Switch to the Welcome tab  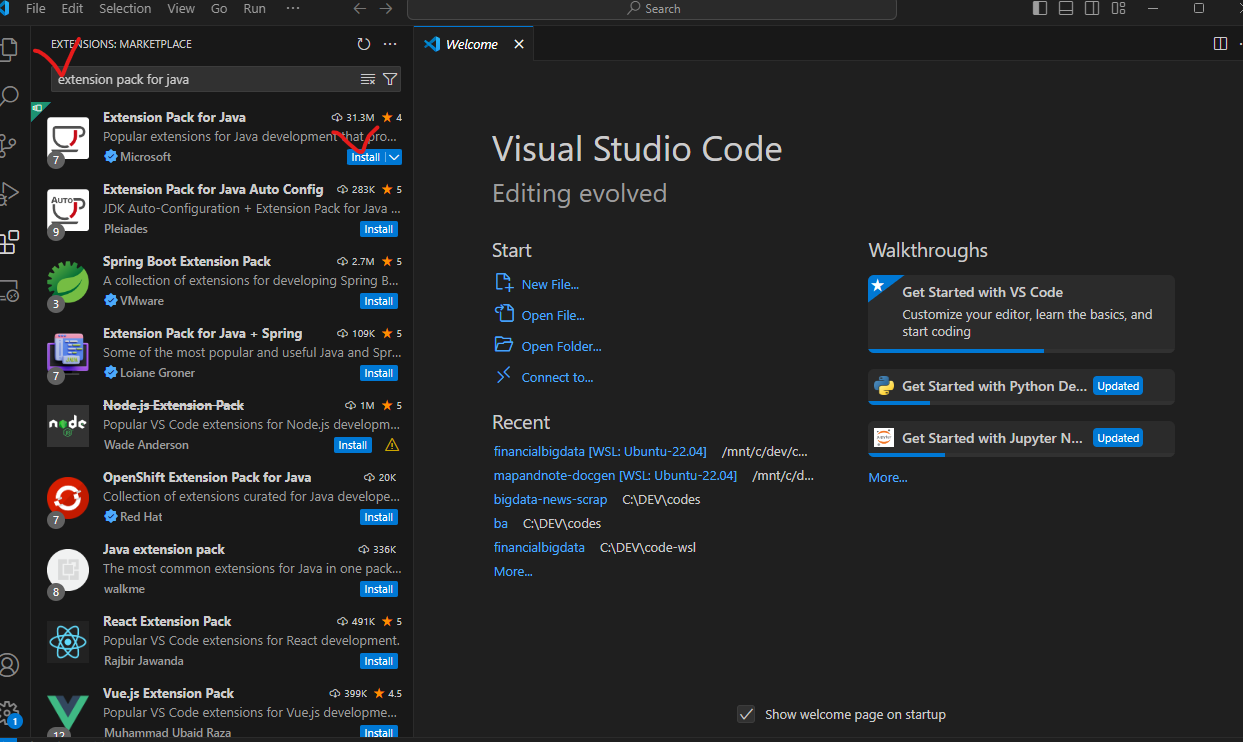pyautogui.click(x=470, y=43)
